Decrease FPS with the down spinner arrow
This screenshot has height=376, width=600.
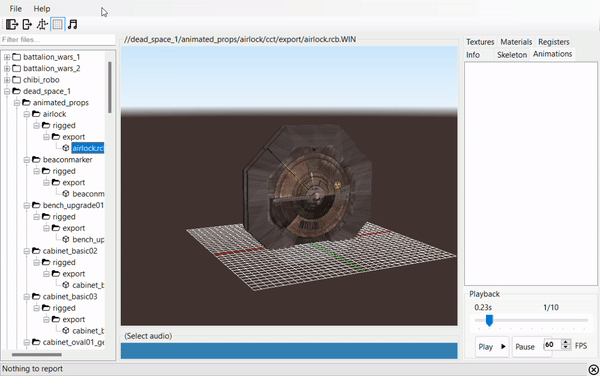coord(566,347)
